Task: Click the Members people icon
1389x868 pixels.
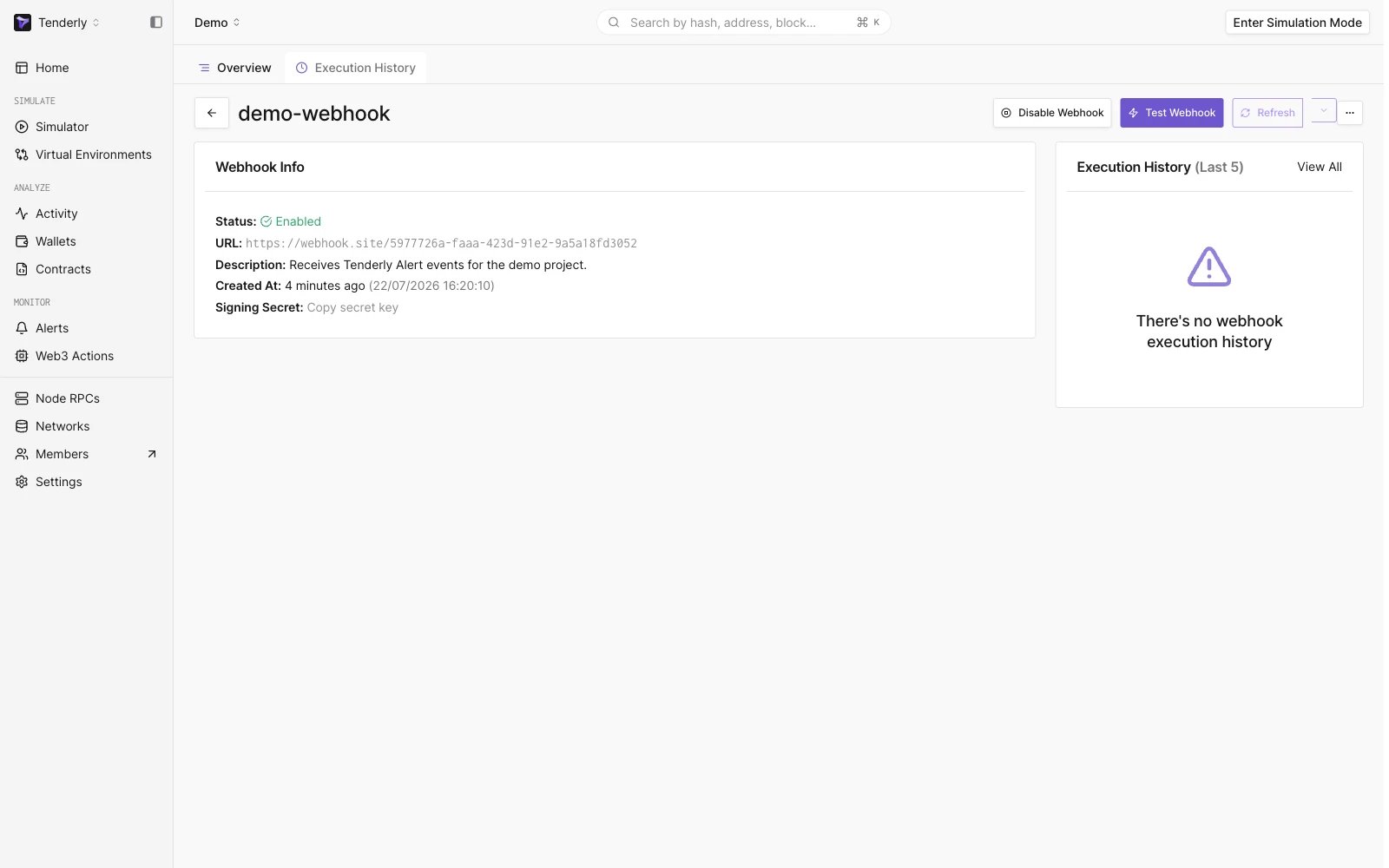Action: click(22, 454)
